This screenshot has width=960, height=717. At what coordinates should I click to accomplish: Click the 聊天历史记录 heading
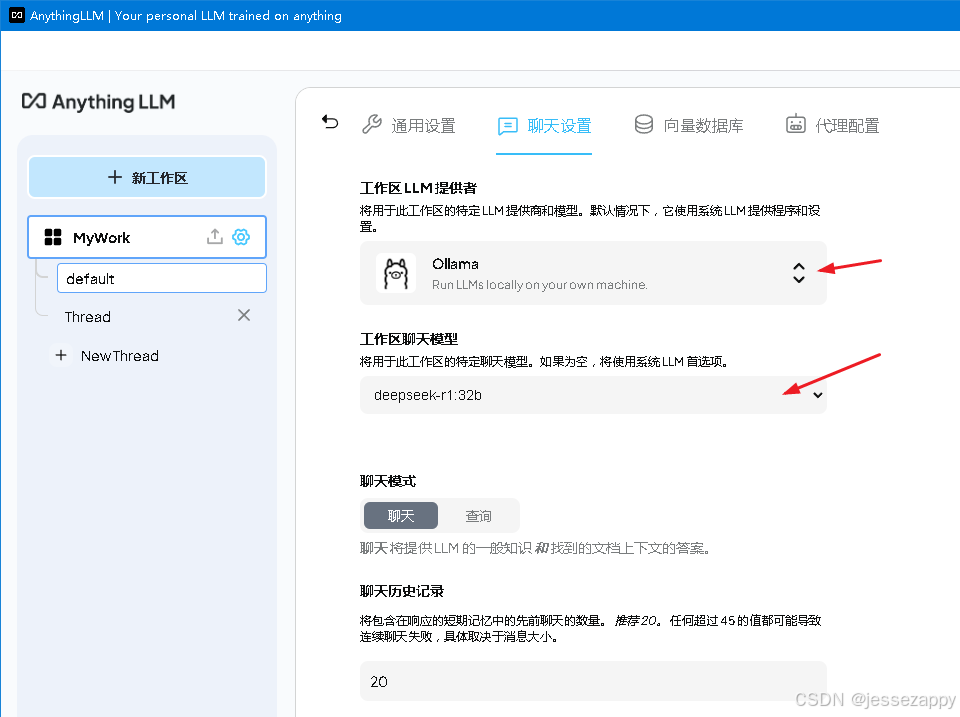[x=402, y=591]
